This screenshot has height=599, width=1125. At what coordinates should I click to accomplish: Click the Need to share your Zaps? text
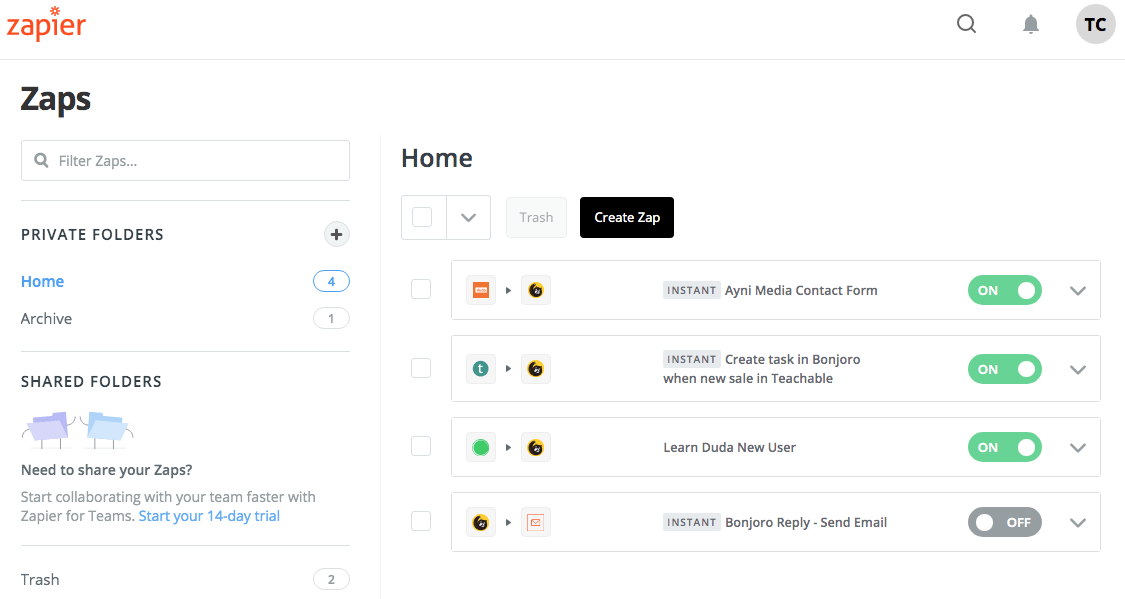[107, 470]
